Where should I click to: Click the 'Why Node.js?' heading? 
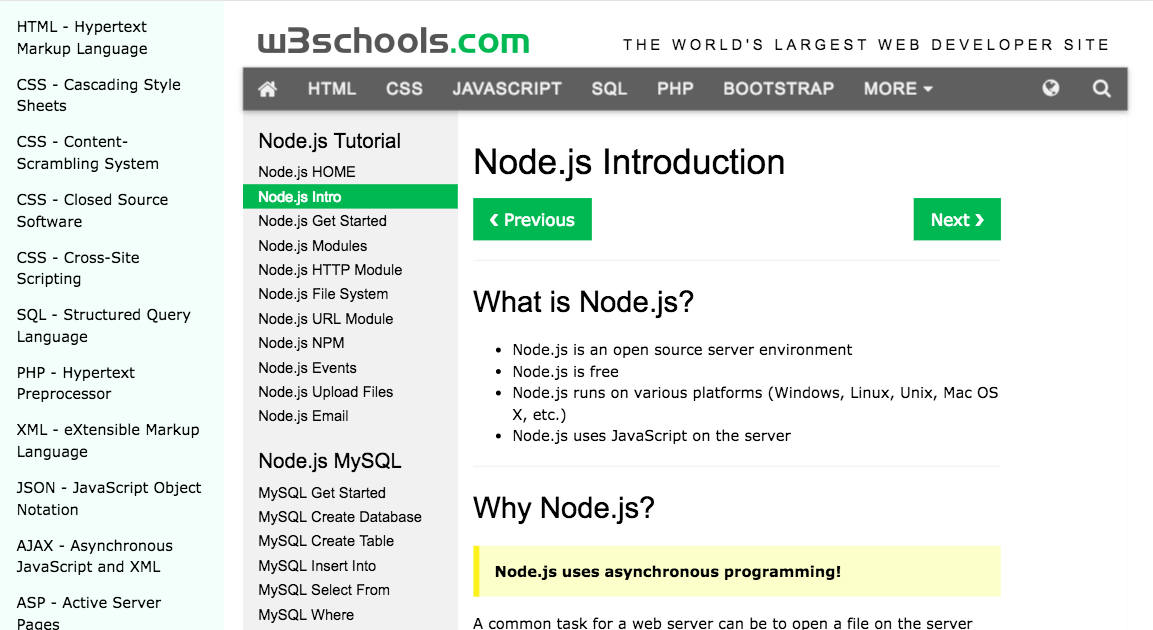563,508
